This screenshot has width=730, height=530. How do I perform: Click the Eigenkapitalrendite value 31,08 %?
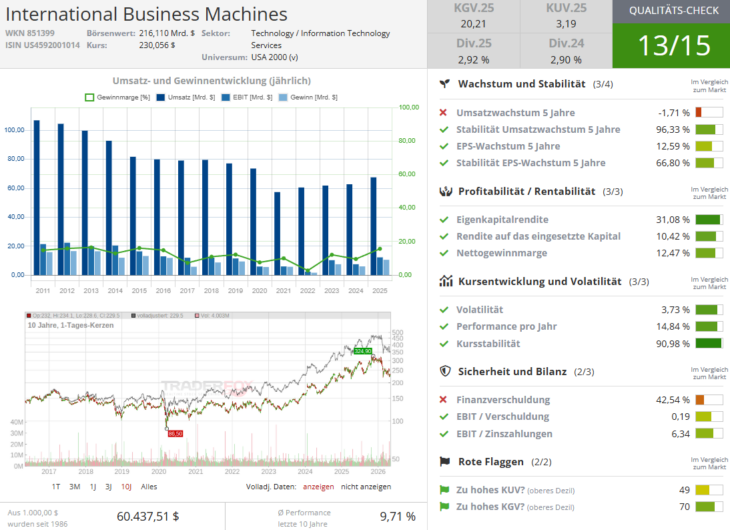[673, 220]
